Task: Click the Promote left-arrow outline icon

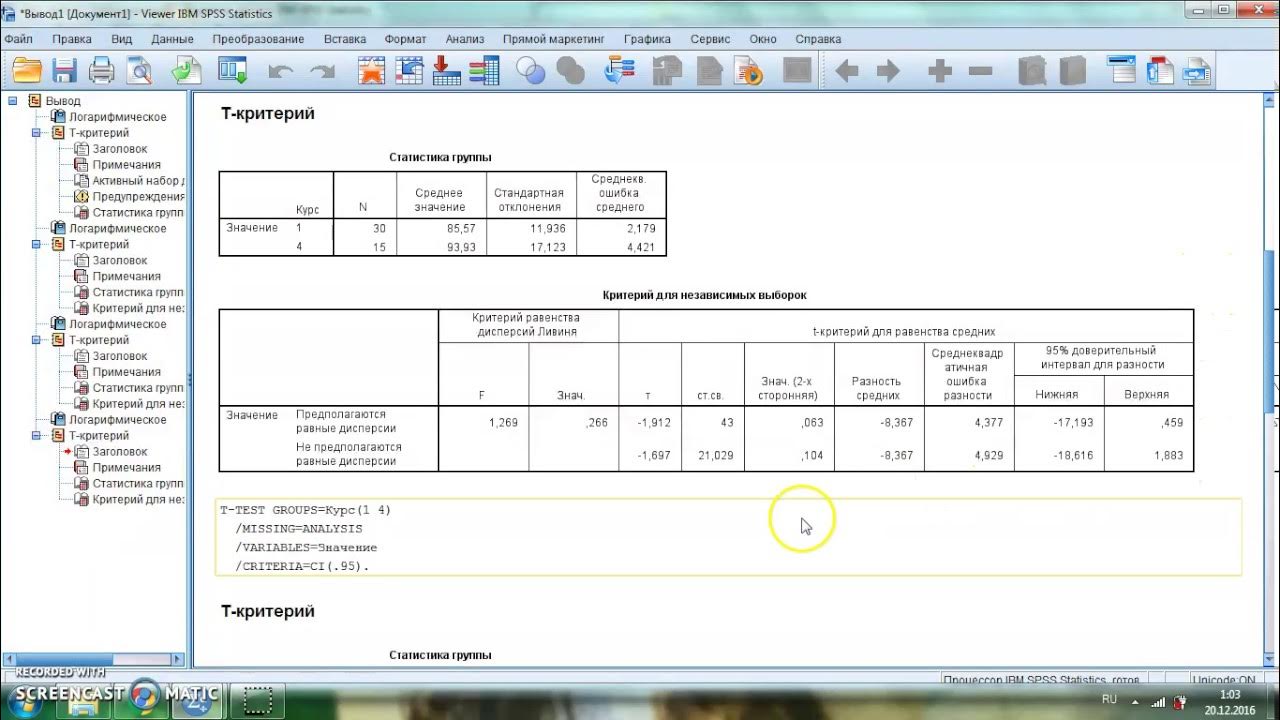Action: tap(847, 72)
